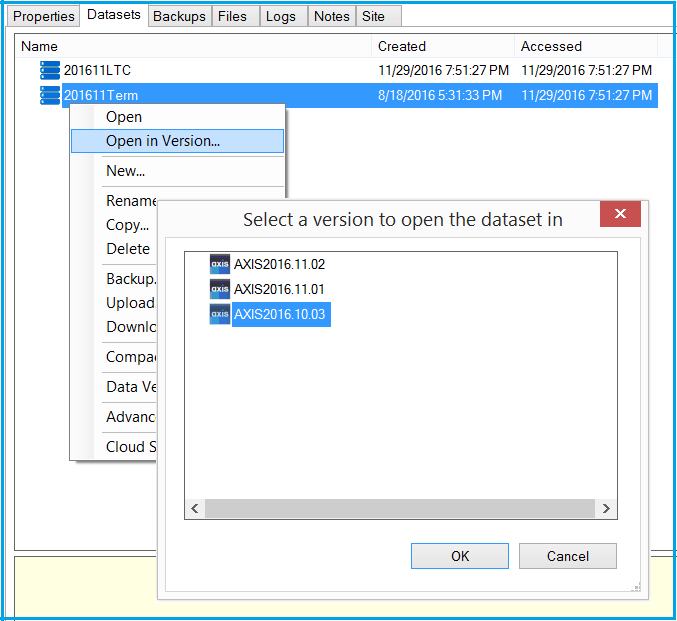Open the Notes tab

[x=332, y=16]
